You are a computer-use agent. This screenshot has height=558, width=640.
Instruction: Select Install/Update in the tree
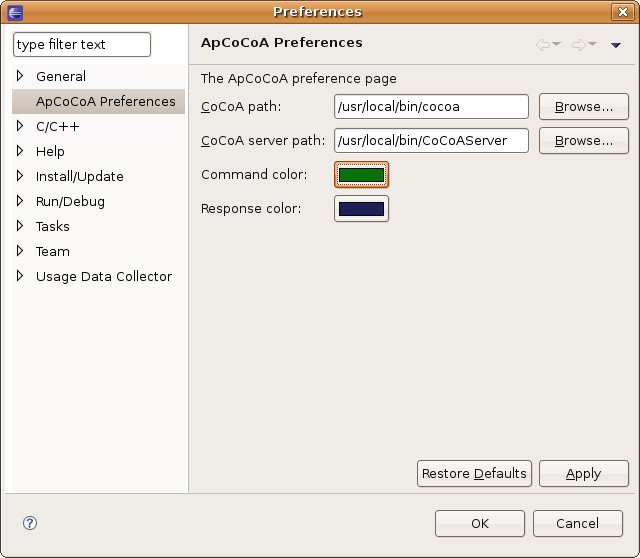pyautogui.click(x=80, y=176)
